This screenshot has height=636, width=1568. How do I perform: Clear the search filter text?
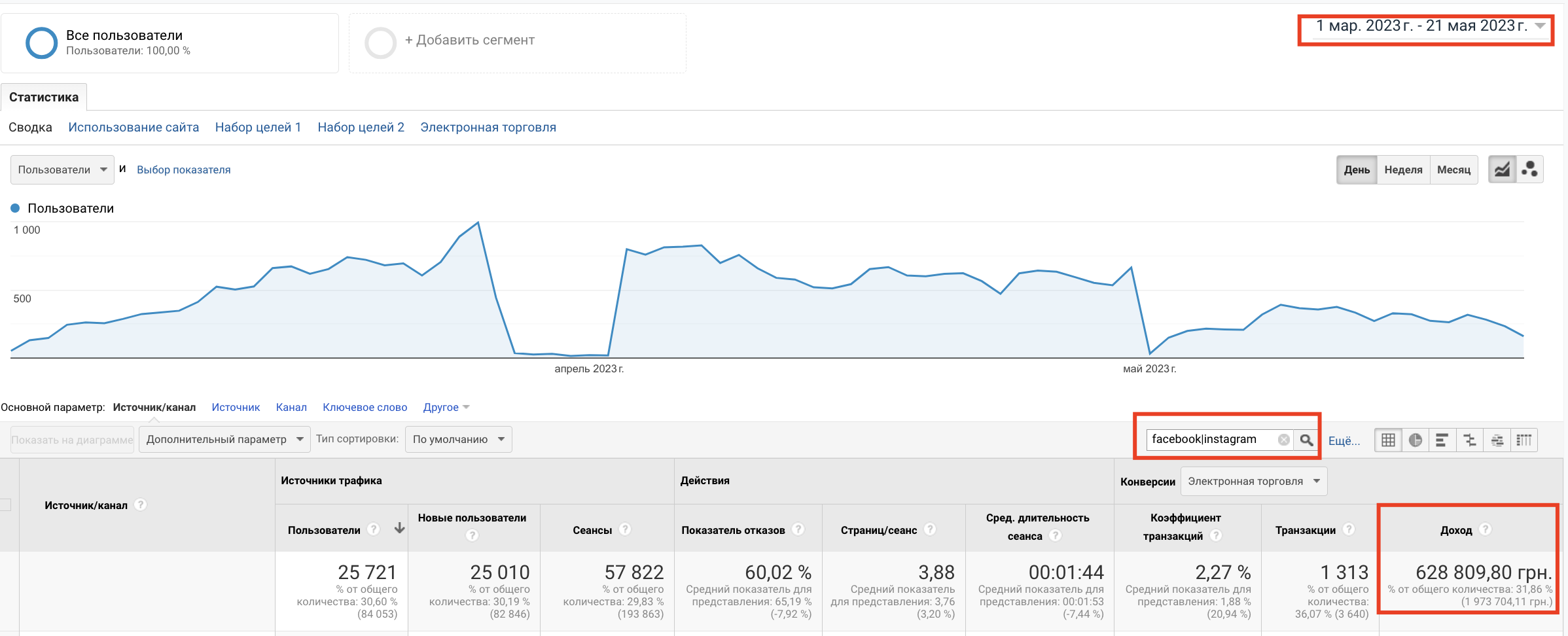tap(1284, 440)
